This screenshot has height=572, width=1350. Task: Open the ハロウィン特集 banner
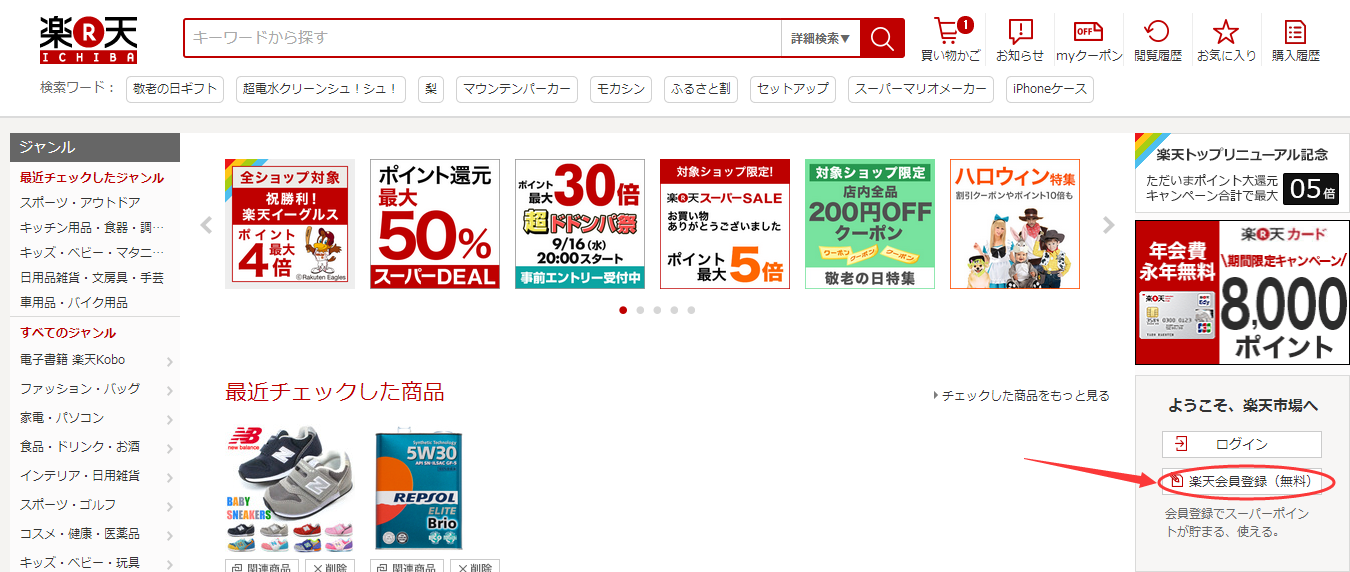coord(1015,224)
